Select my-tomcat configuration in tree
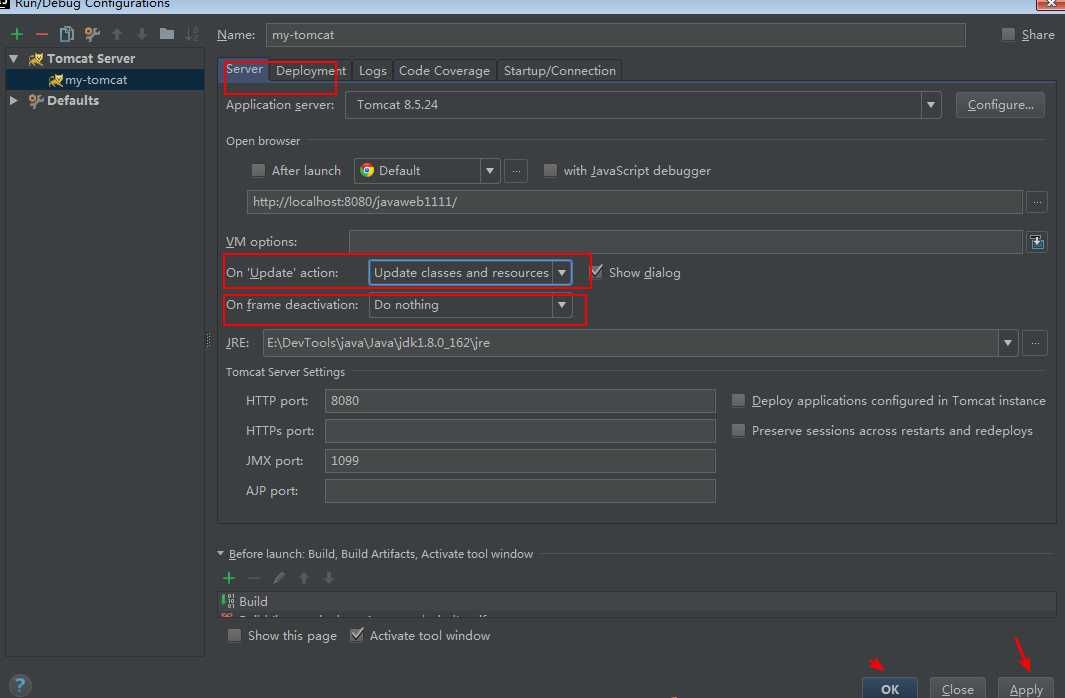1065x698 pixels. point(105,80)
